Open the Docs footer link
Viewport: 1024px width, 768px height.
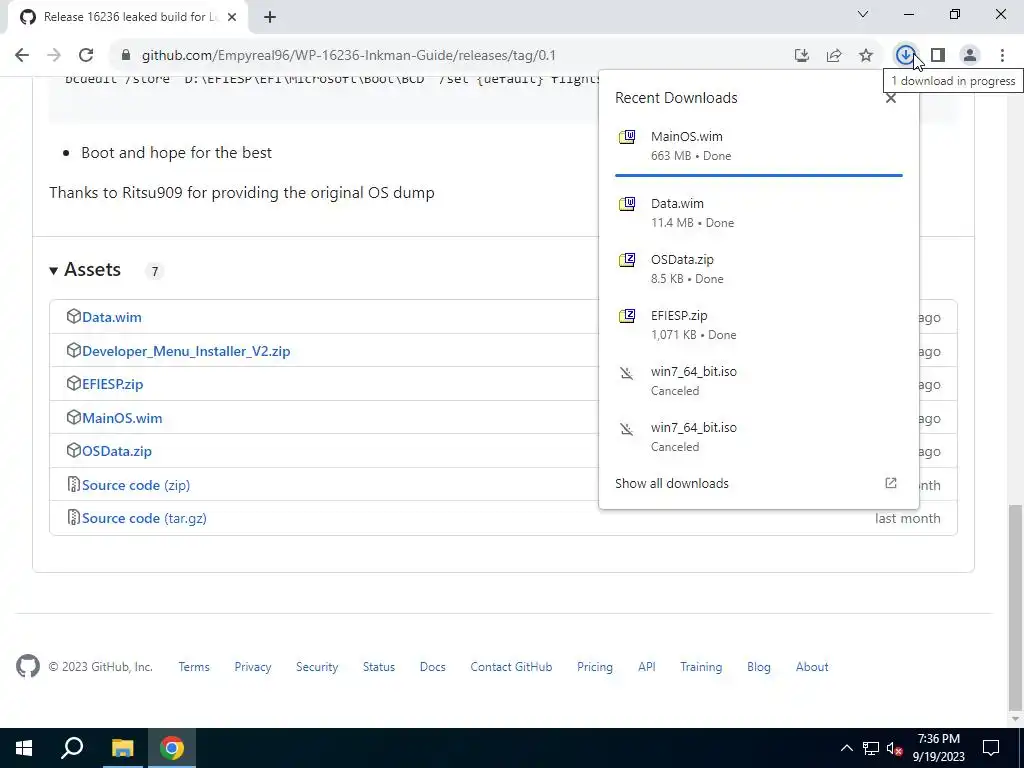[432, 667]
